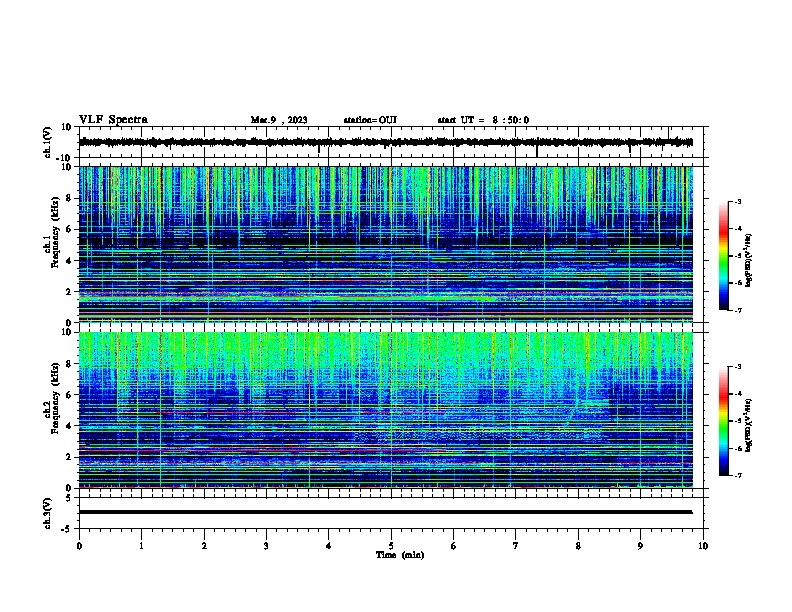Click the ch.2 colorbar log(PSD) label

click(748, 426)
